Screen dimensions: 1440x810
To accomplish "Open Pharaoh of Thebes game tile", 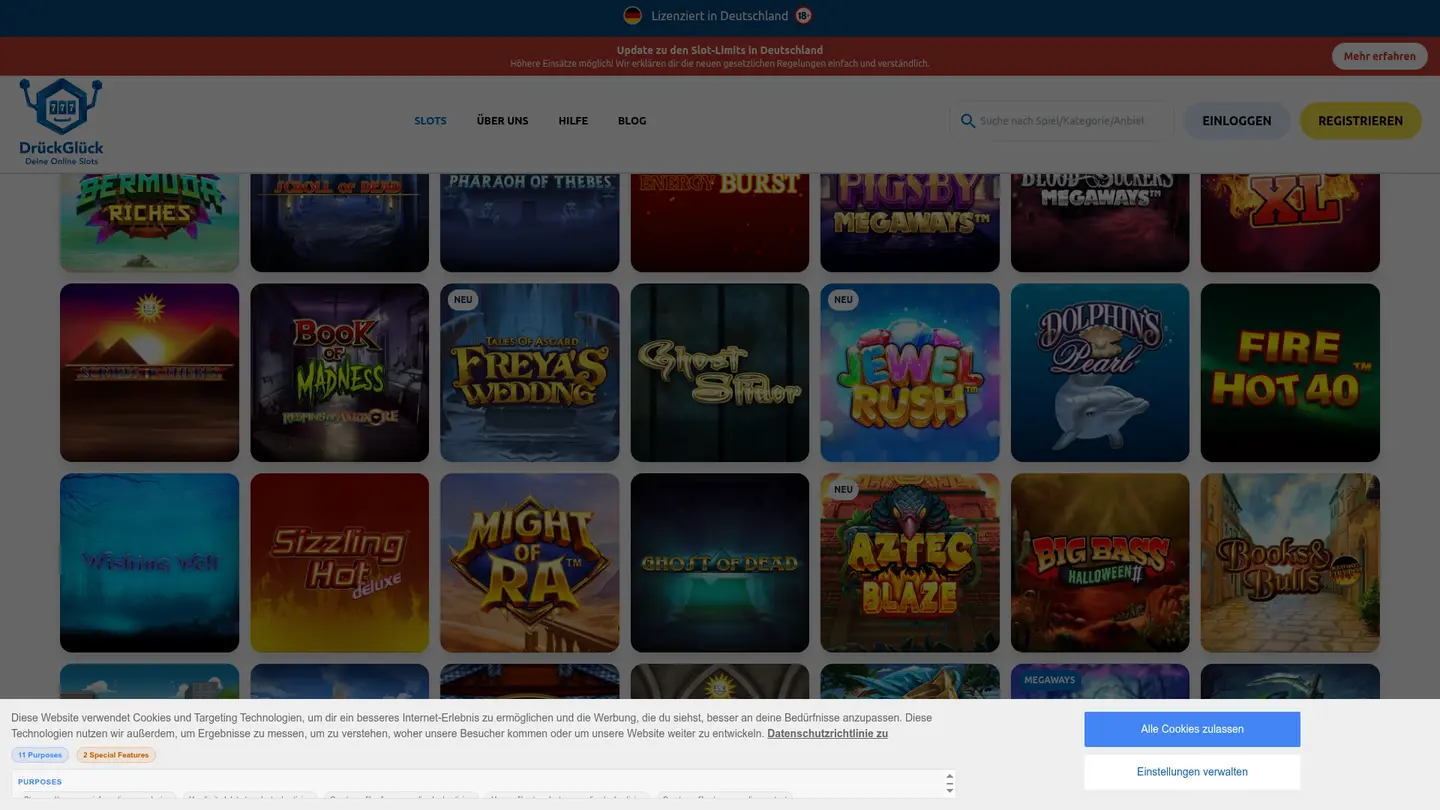I will pos(529,221).
